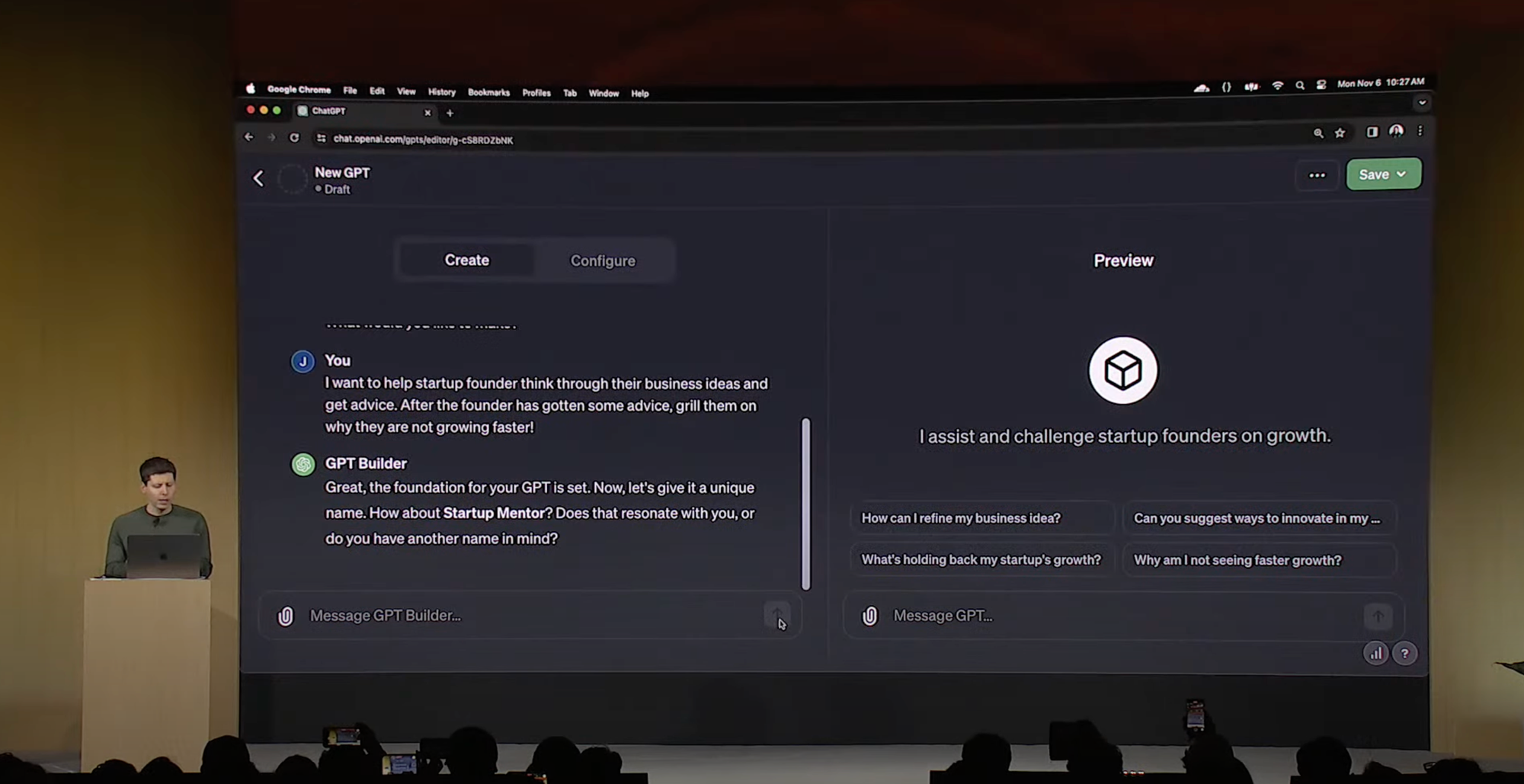Viewport: 1524px width, 784px height.
Task: Attach a file to GPT Builder message
Action: point(285,616)
